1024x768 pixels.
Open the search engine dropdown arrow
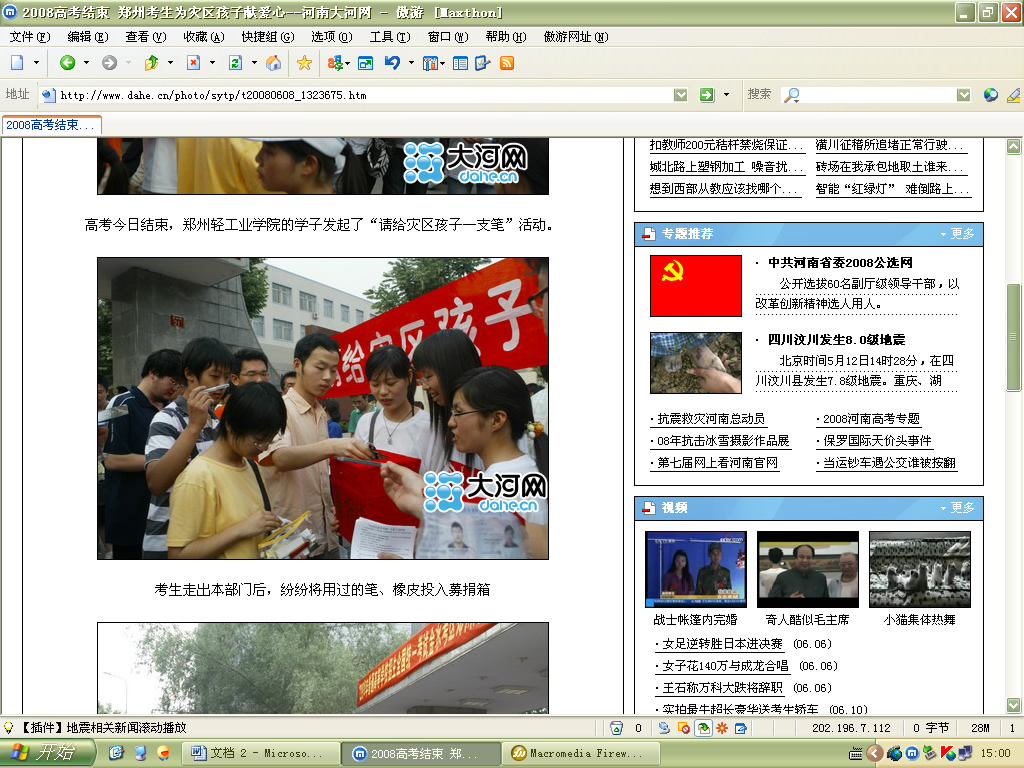963,95
